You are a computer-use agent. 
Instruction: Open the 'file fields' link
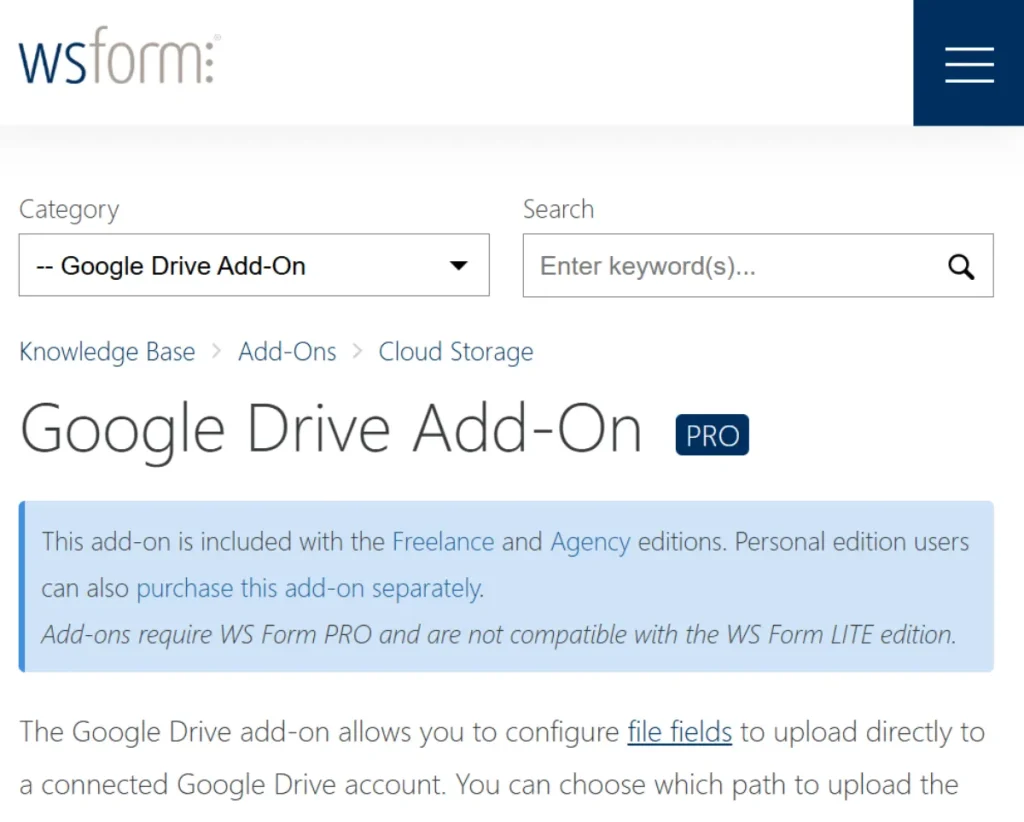pyautogui.click(x=679, y=732)
